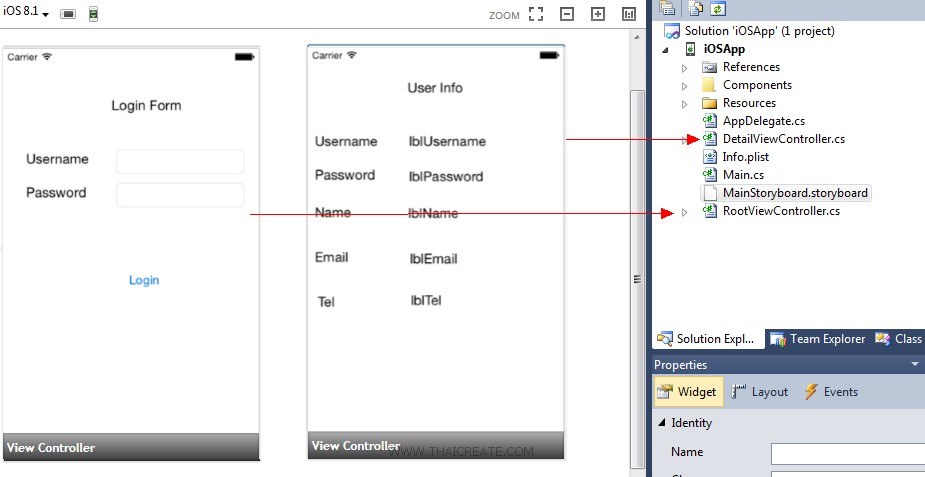This screenshot has height=477, width=925.
Task: Collapse the Identity section
Action: pyautogui.click(x=661, y=423)
